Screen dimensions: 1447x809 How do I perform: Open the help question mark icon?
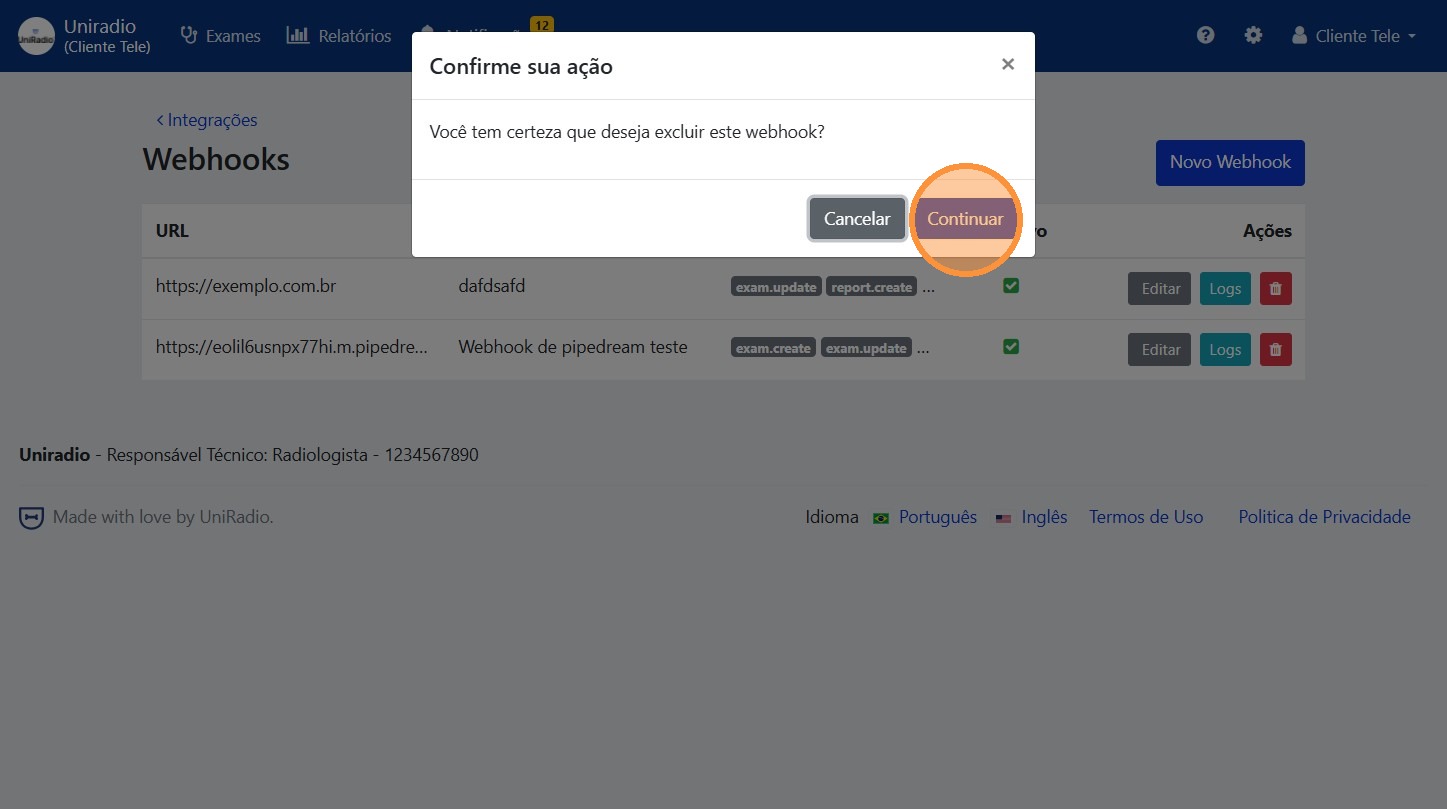tap(1204, 35)
